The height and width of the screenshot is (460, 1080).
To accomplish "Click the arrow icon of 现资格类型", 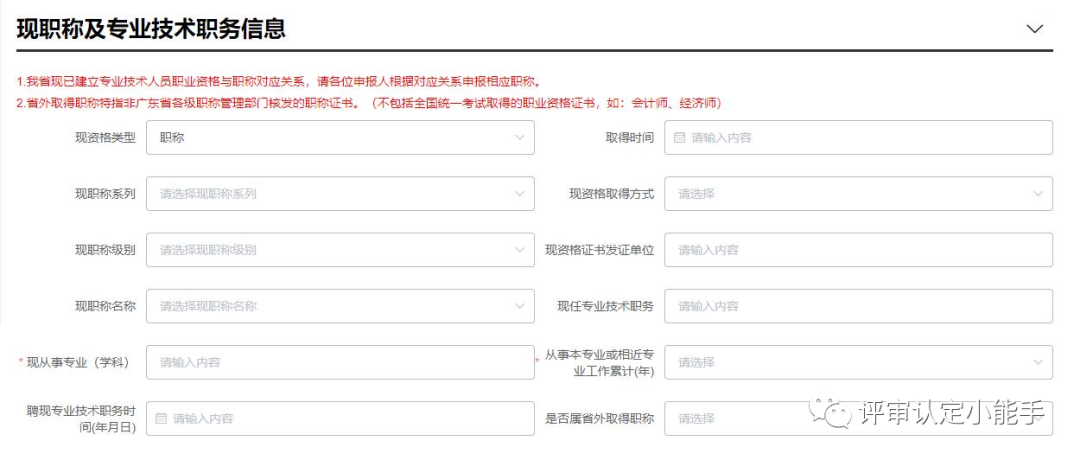I will click(x=519, y=137).
